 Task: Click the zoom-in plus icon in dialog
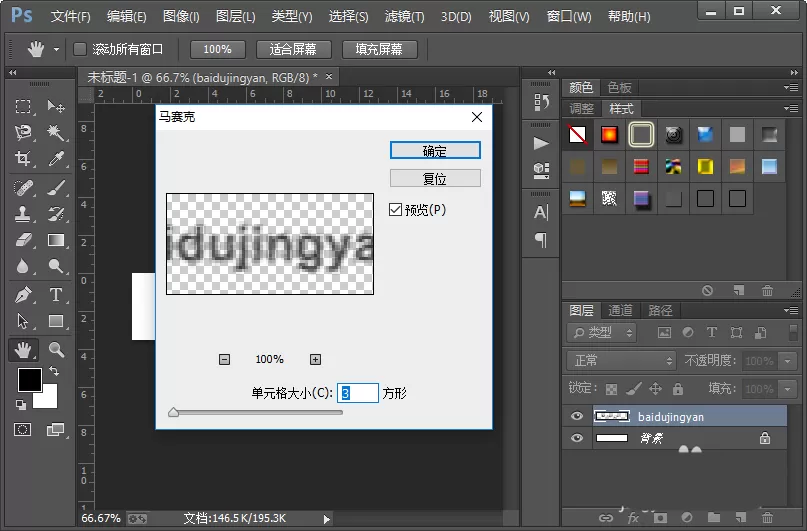pyautogui.click(x=315, y=359)
